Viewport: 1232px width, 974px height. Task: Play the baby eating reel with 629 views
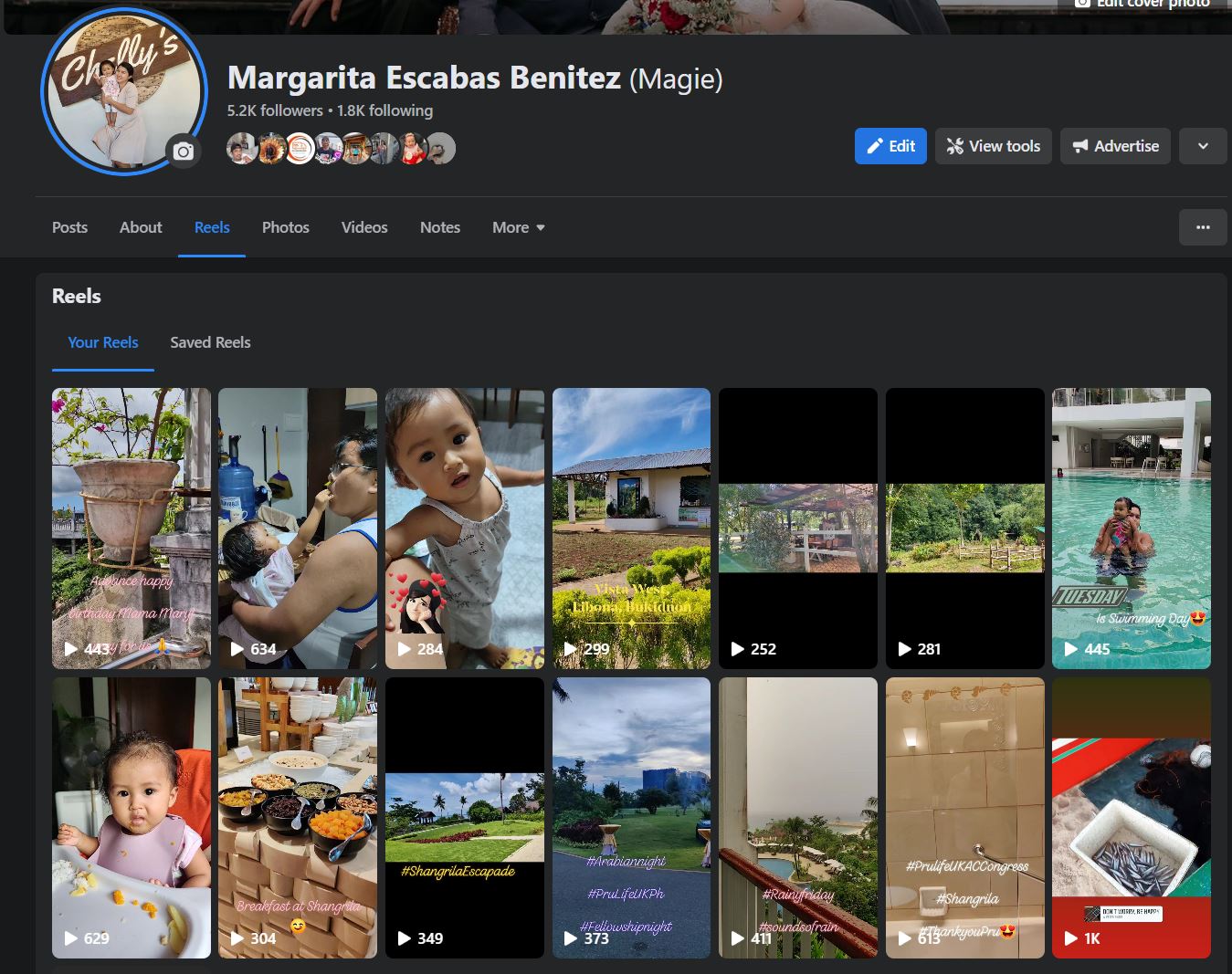[132, 818]
